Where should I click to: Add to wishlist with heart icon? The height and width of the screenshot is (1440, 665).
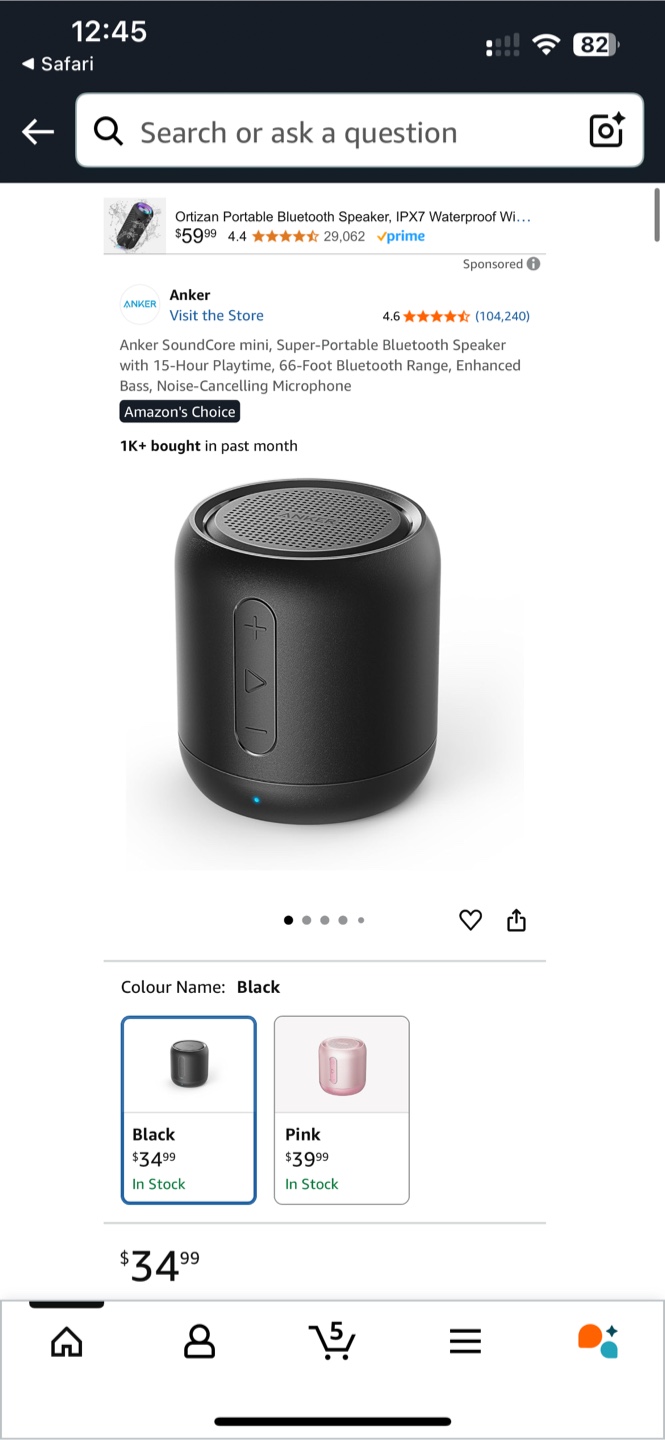470,920
